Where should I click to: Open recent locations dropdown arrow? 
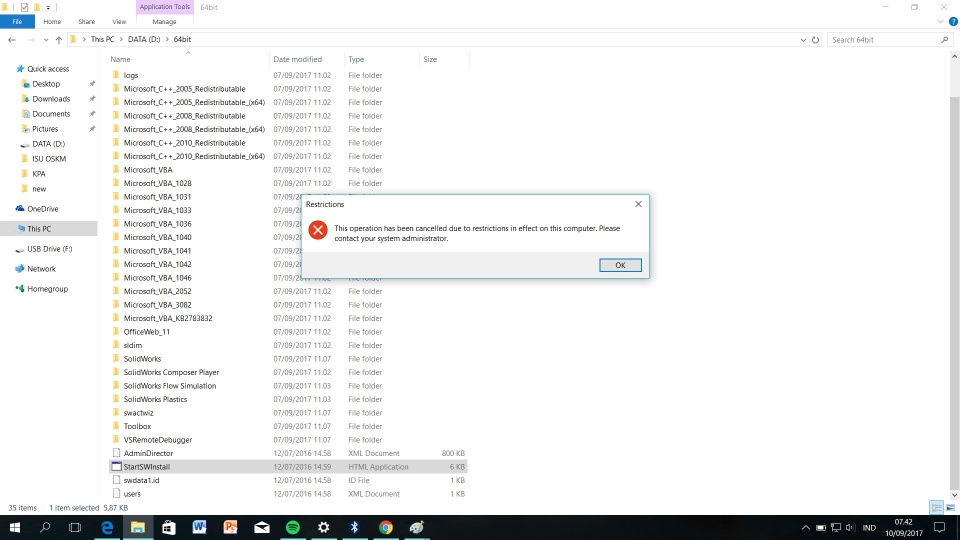pos(46,40)
